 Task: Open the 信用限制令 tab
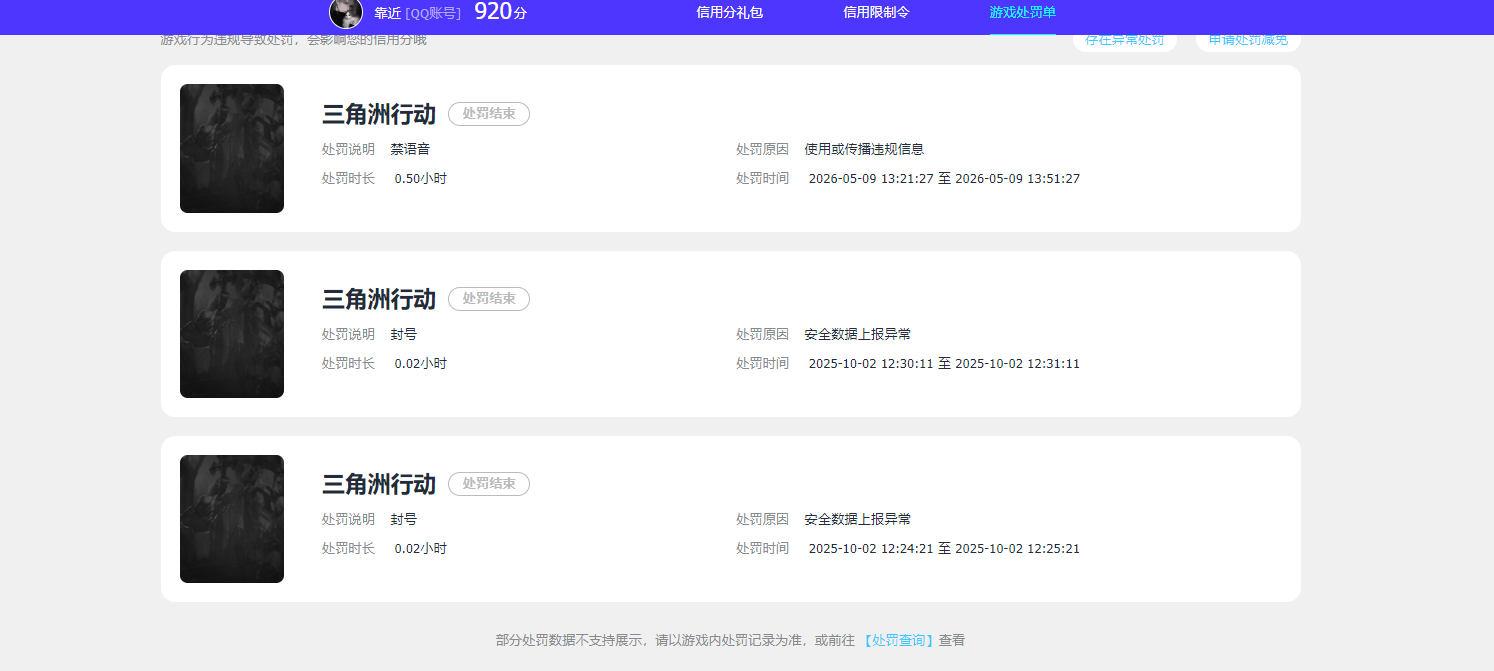click(x=876, y=12)
